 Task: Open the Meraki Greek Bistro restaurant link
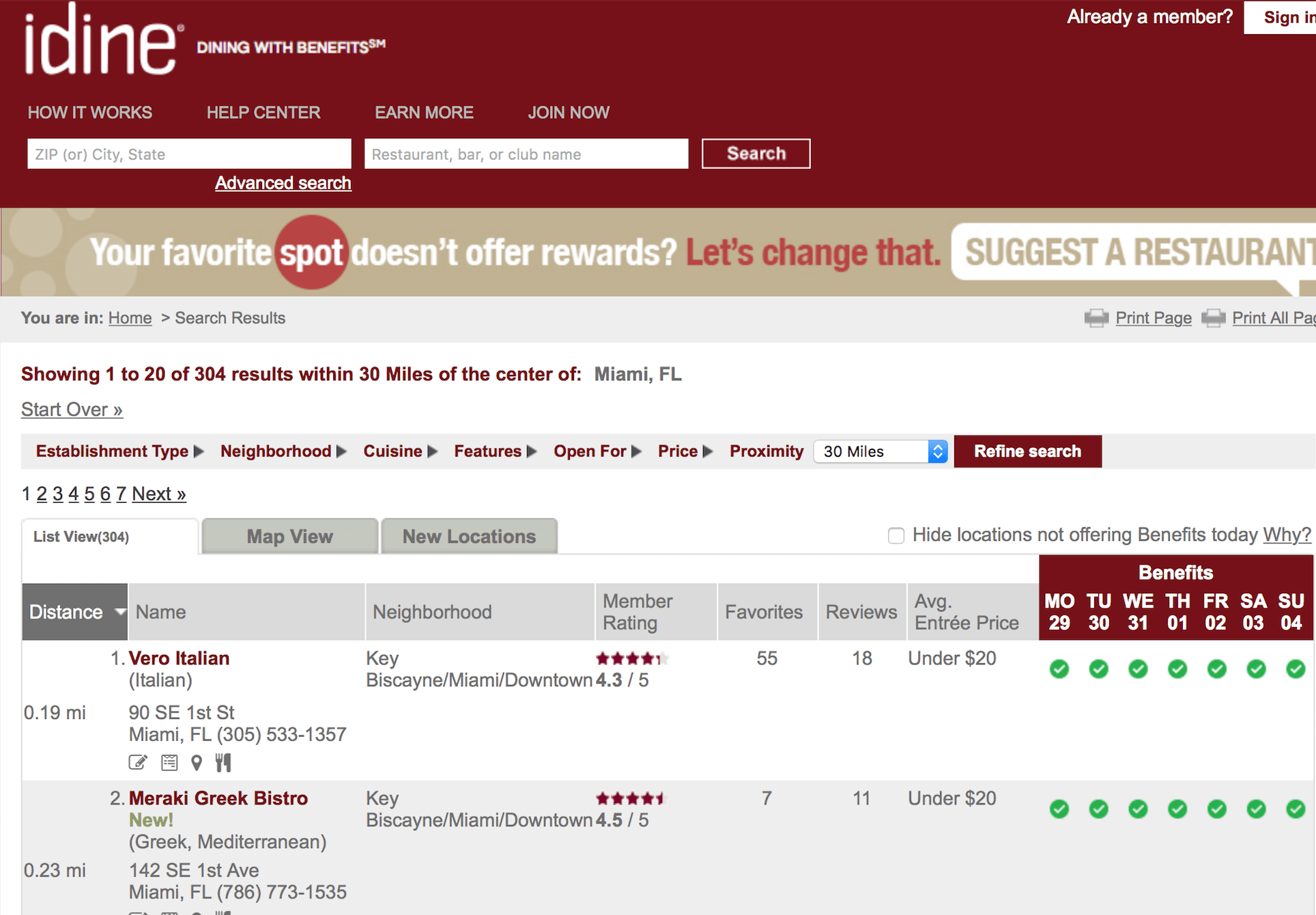point(218,798)
